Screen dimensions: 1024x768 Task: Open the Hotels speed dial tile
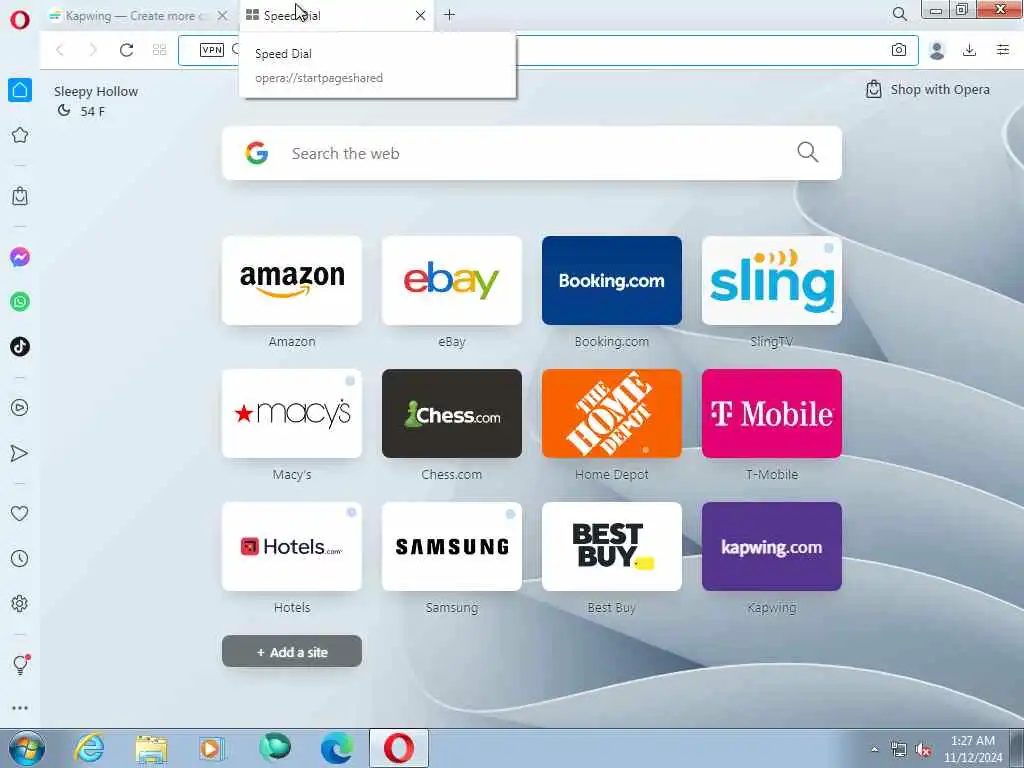(x=292, y=547)
